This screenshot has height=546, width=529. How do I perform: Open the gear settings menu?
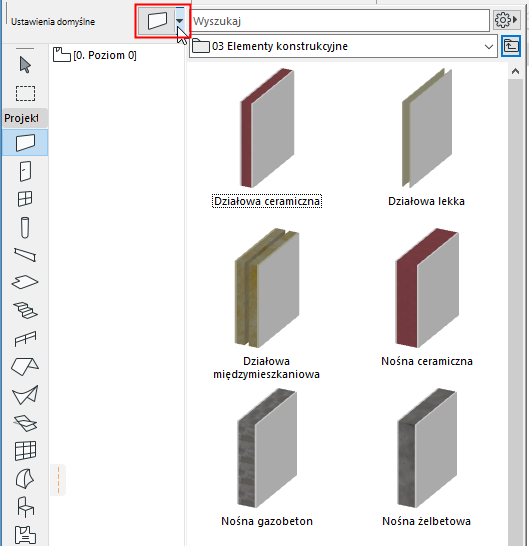coord(506,20)
